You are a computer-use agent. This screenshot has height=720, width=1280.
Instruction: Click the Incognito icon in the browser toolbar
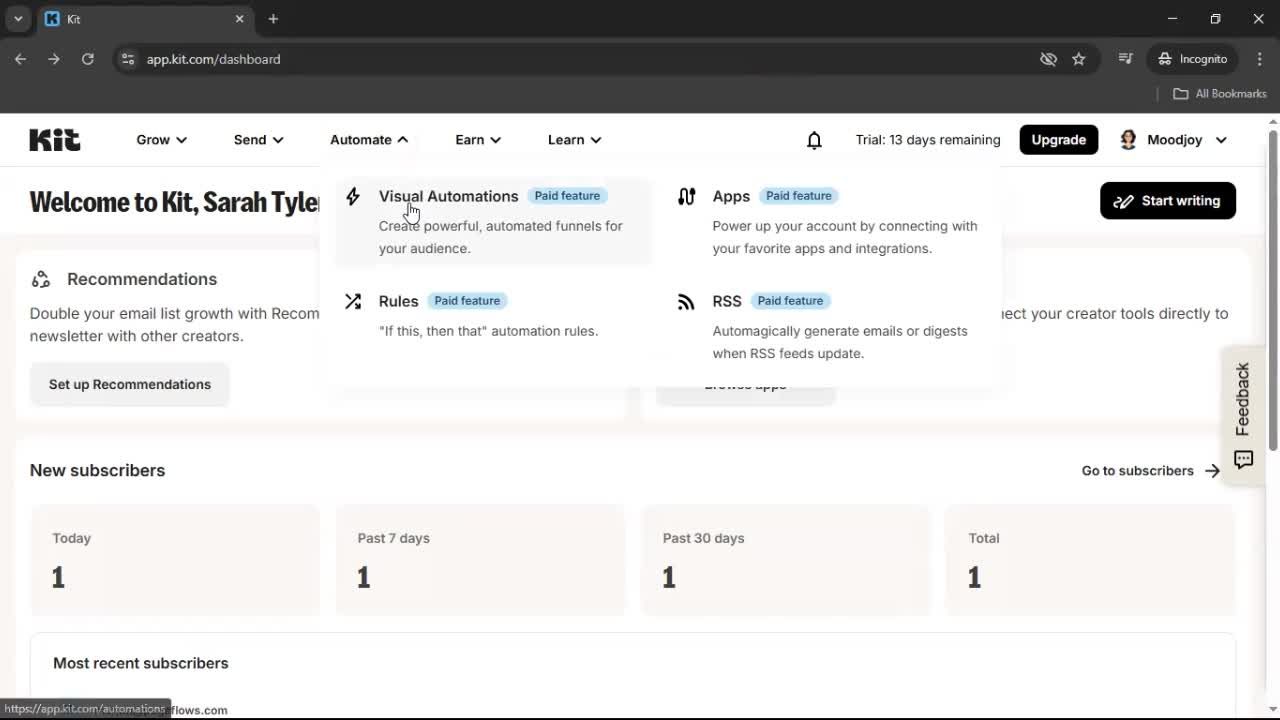[x=1165, y=59]
